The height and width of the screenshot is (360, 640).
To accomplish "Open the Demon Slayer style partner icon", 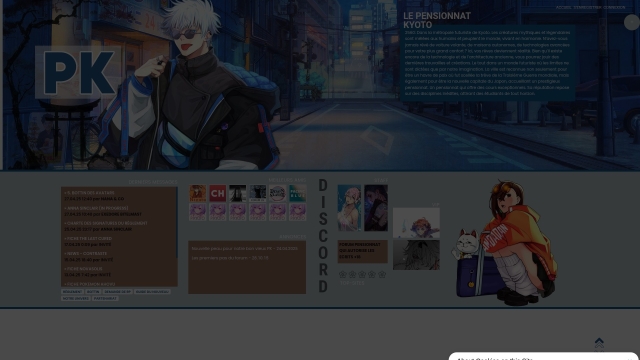I will [278, 193].
